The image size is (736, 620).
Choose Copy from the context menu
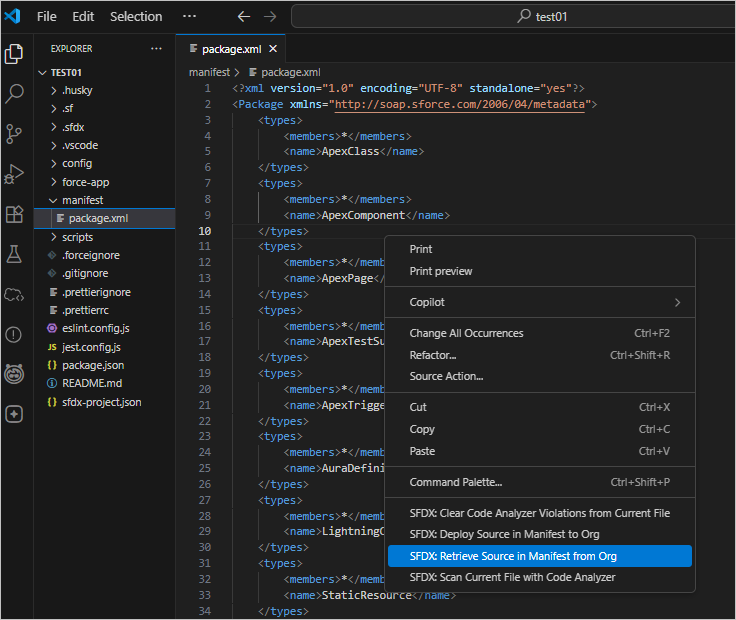(540, 429)
